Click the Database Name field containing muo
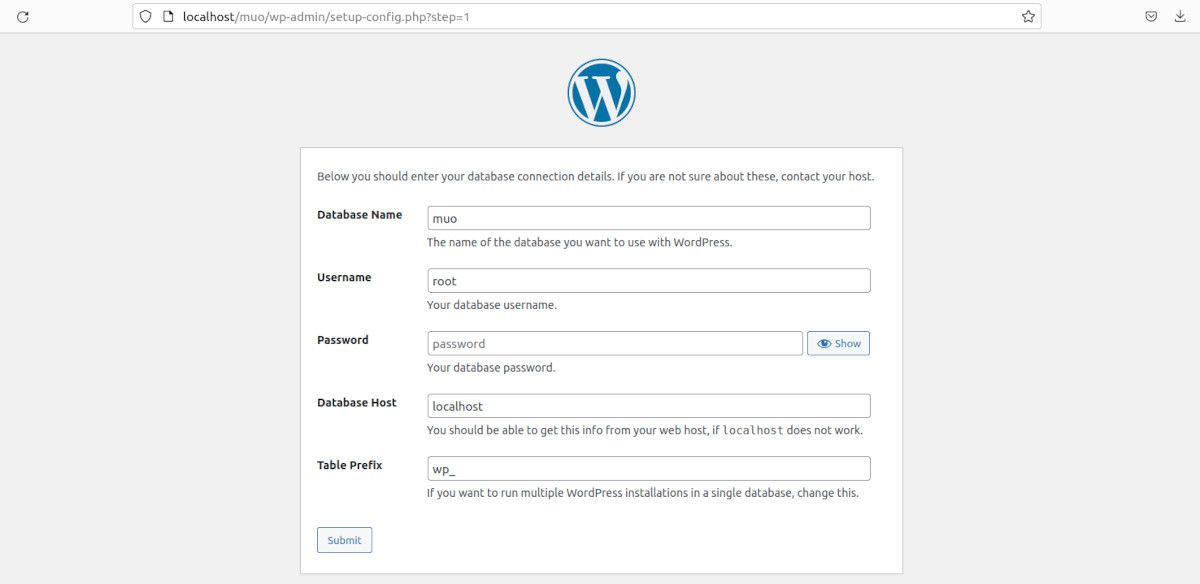 pyautogui.click(x=648, y=218)
